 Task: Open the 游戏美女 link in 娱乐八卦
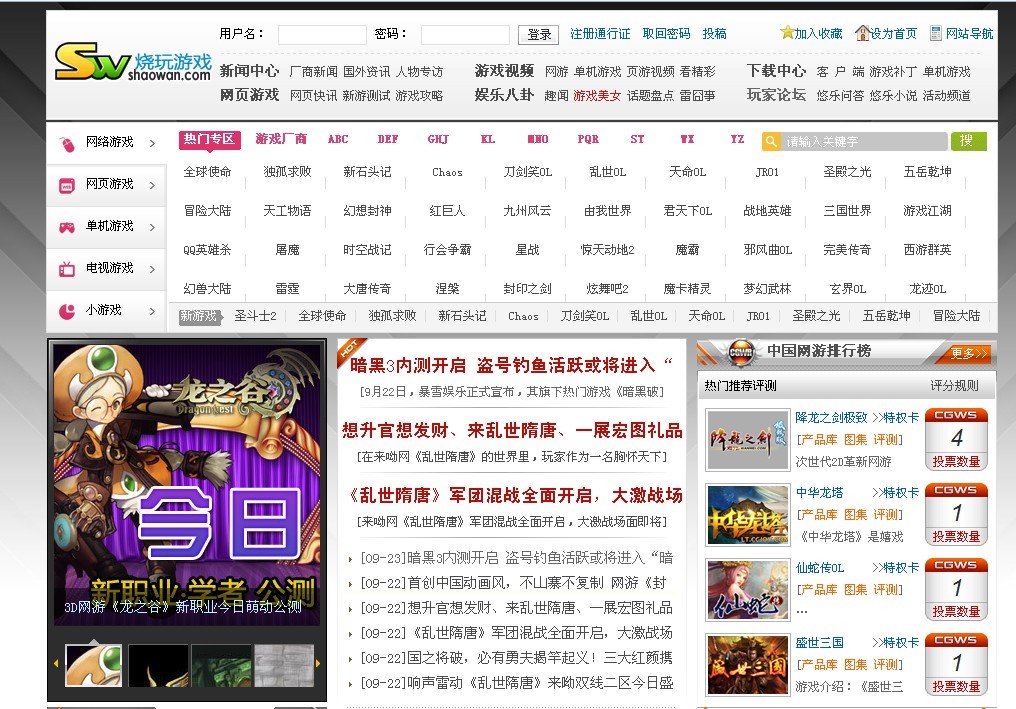pos(597,96)
